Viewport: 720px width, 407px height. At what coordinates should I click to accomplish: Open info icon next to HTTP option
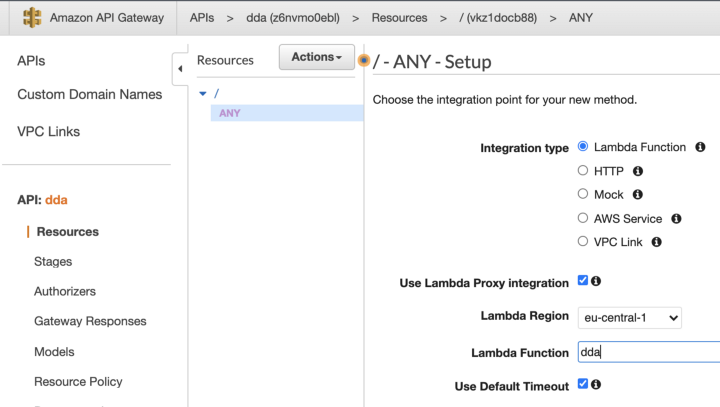(x=638, y=171)
